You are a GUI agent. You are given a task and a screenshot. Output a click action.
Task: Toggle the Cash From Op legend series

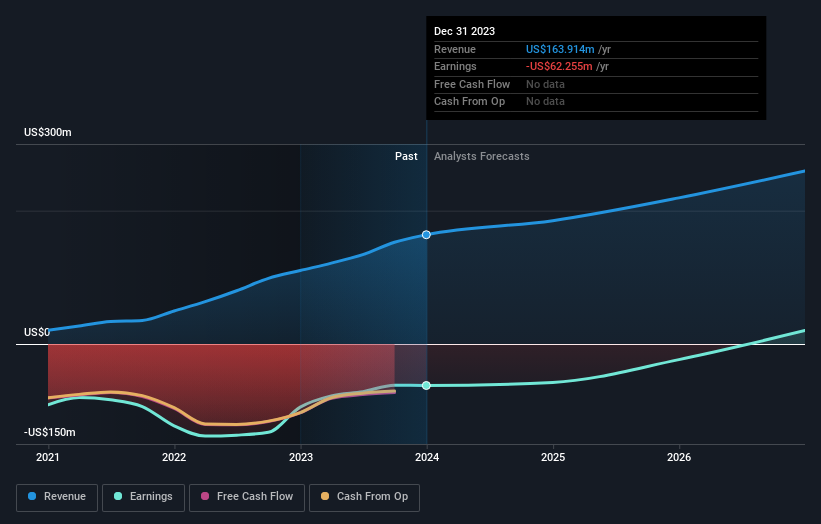pyautogui.click(x=364, y=497)
